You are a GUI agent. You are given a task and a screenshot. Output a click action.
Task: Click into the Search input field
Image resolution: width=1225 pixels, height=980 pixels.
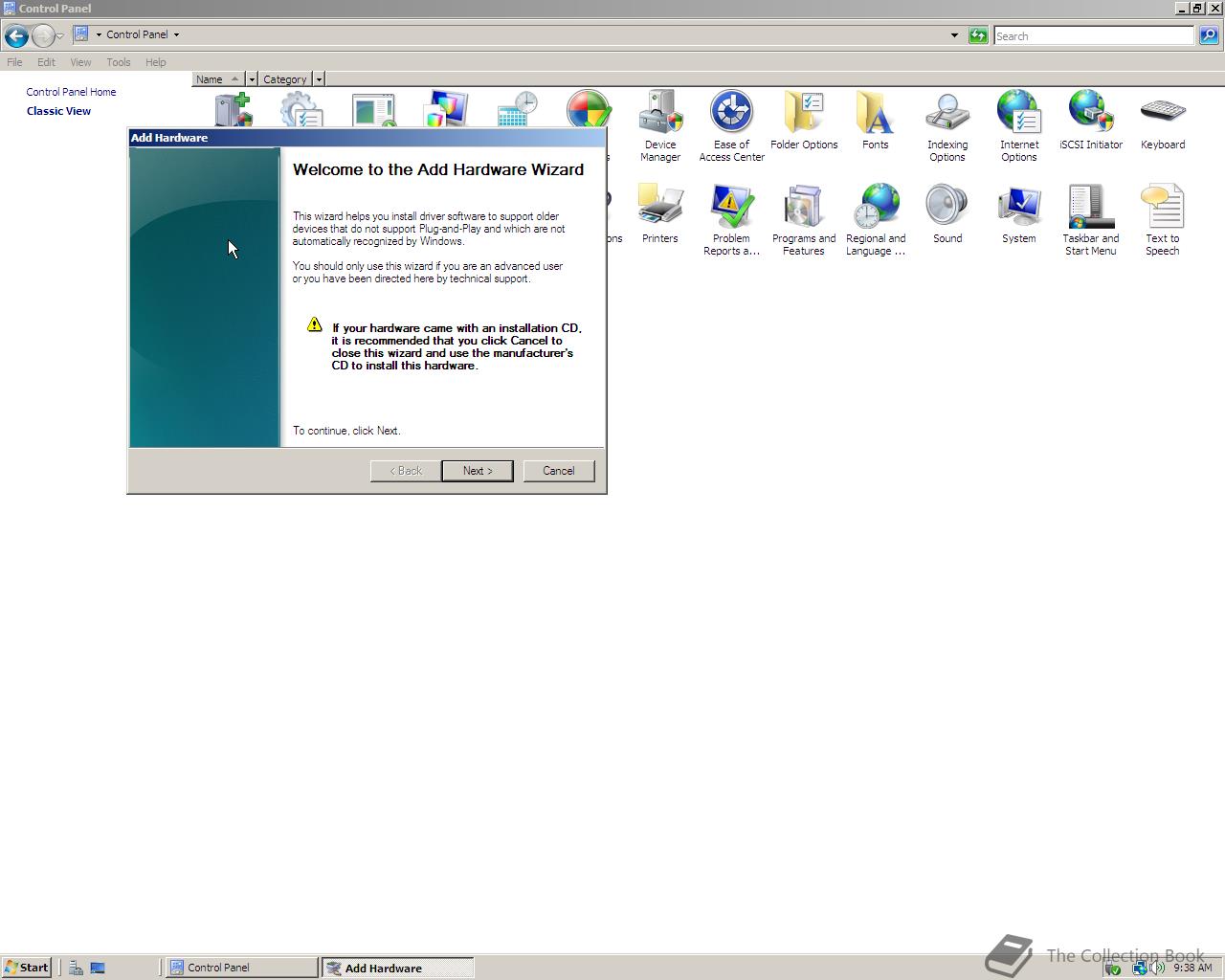pos(1094,35)
